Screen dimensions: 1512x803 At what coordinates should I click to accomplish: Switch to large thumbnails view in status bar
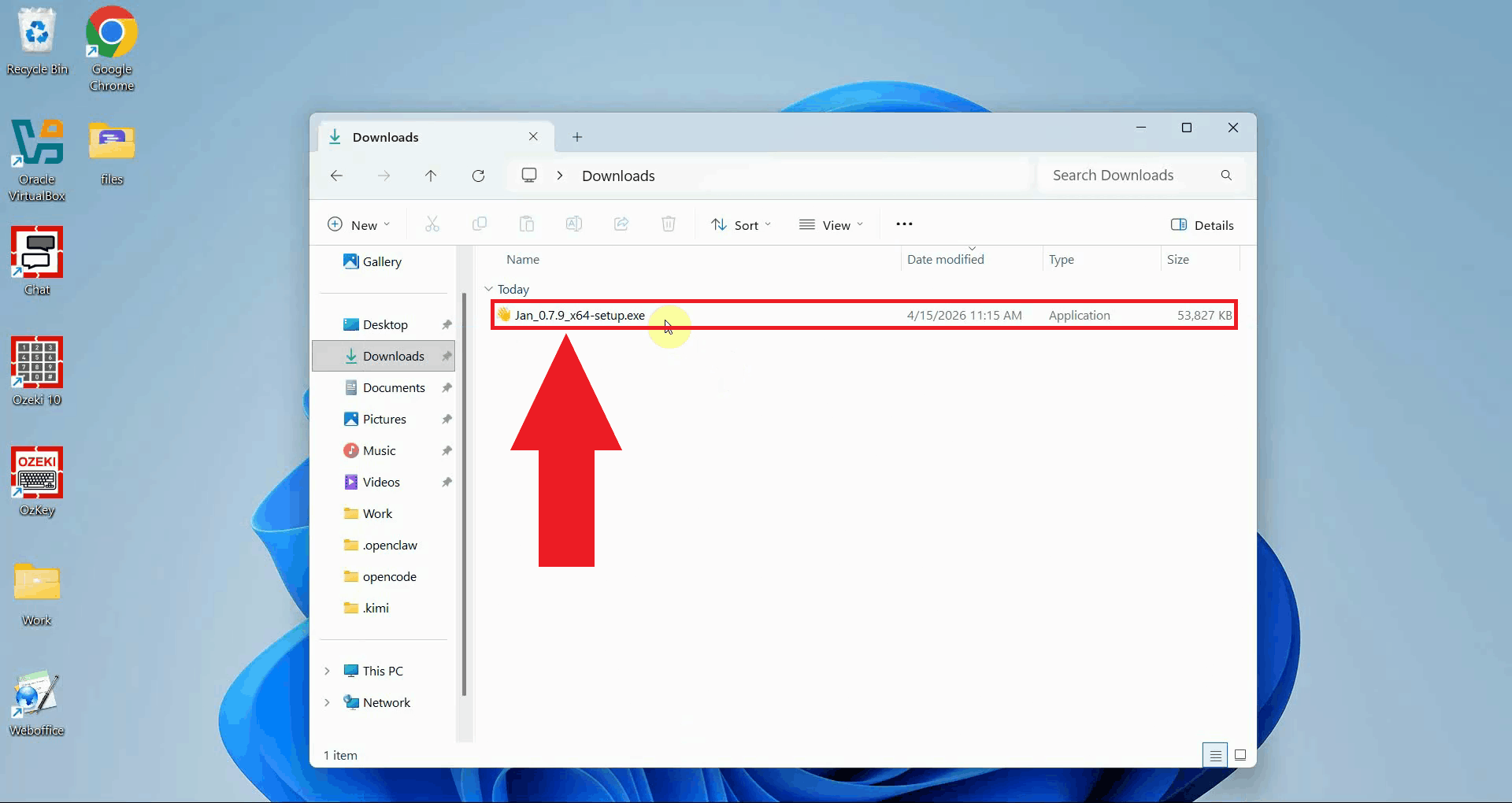(x=1240, y=754)
